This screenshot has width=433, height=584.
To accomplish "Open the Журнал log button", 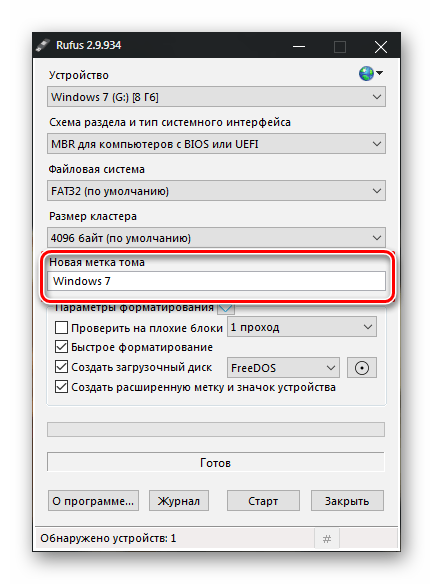I will (x=179, y=501).
